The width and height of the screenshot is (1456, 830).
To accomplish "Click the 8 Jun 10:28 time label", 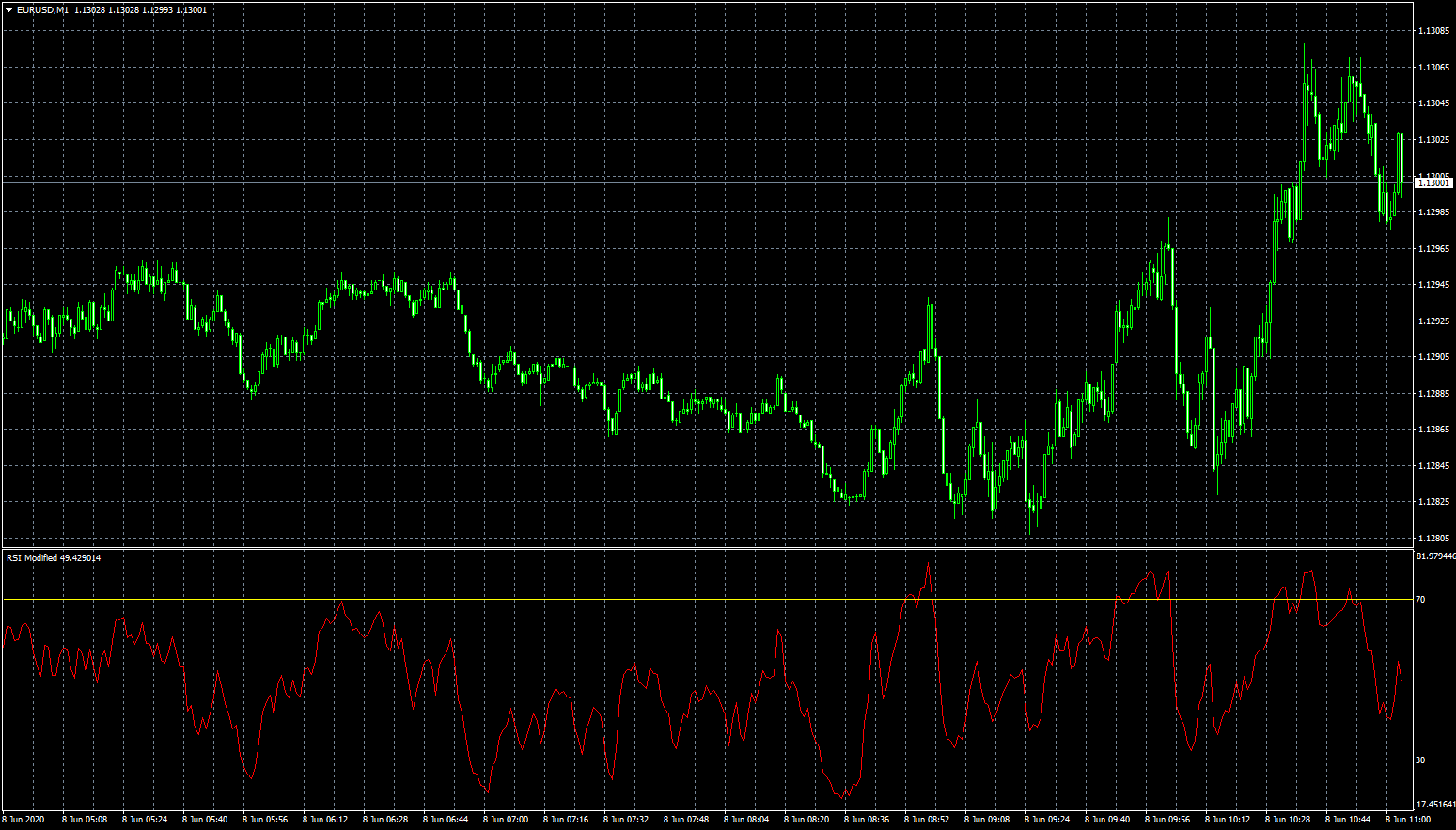I will tap(1288, 820).
